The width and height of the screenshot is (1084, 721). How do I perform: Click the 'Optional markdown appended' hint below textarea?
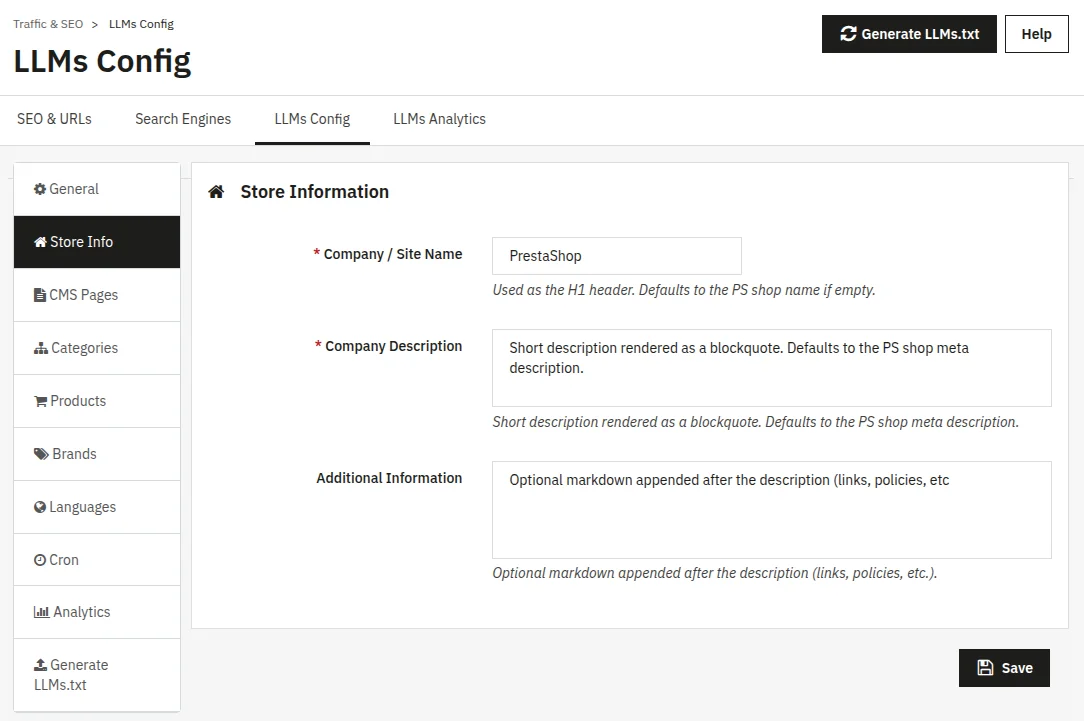click(715, 573)
